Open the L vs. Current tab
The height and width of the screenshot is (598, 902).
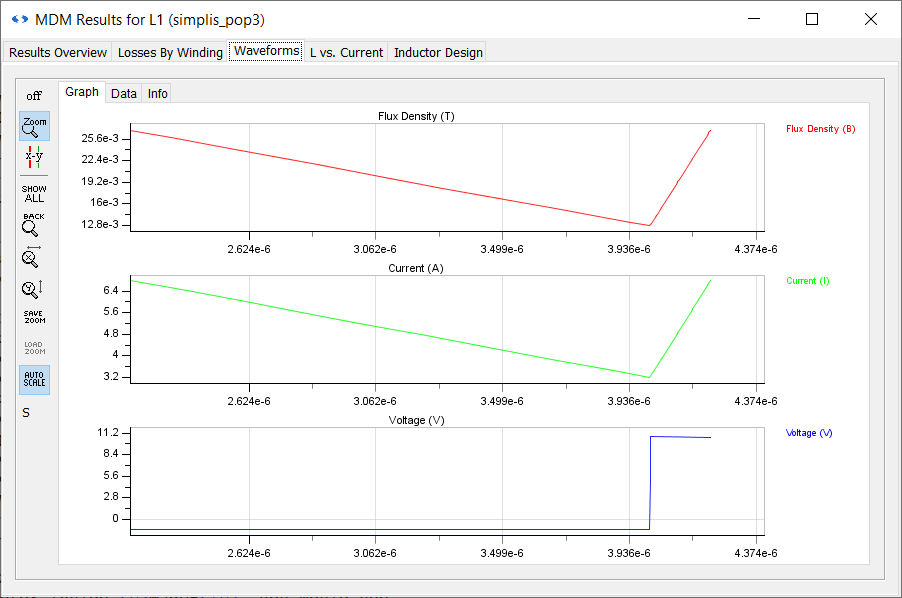(346, 52)
